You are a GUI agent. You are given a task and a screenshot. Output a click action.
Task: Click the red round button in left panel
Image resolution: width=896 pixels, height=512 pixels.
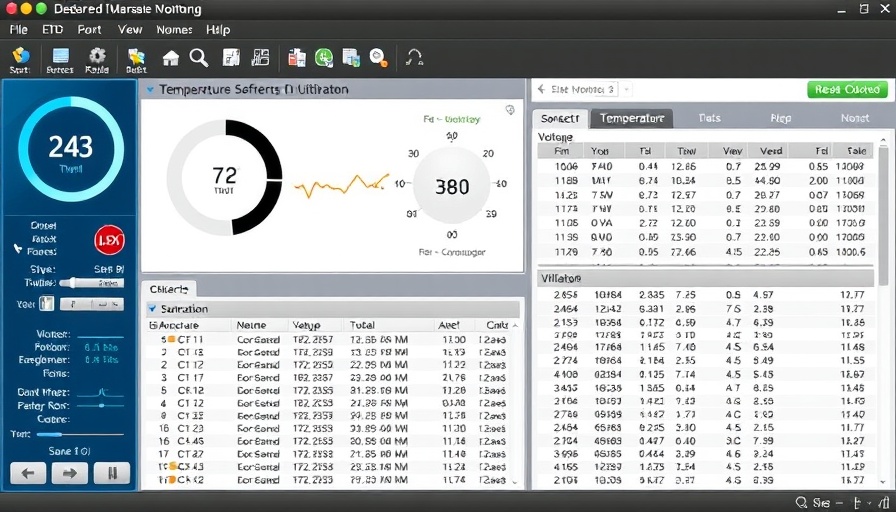tap(108, 240)
